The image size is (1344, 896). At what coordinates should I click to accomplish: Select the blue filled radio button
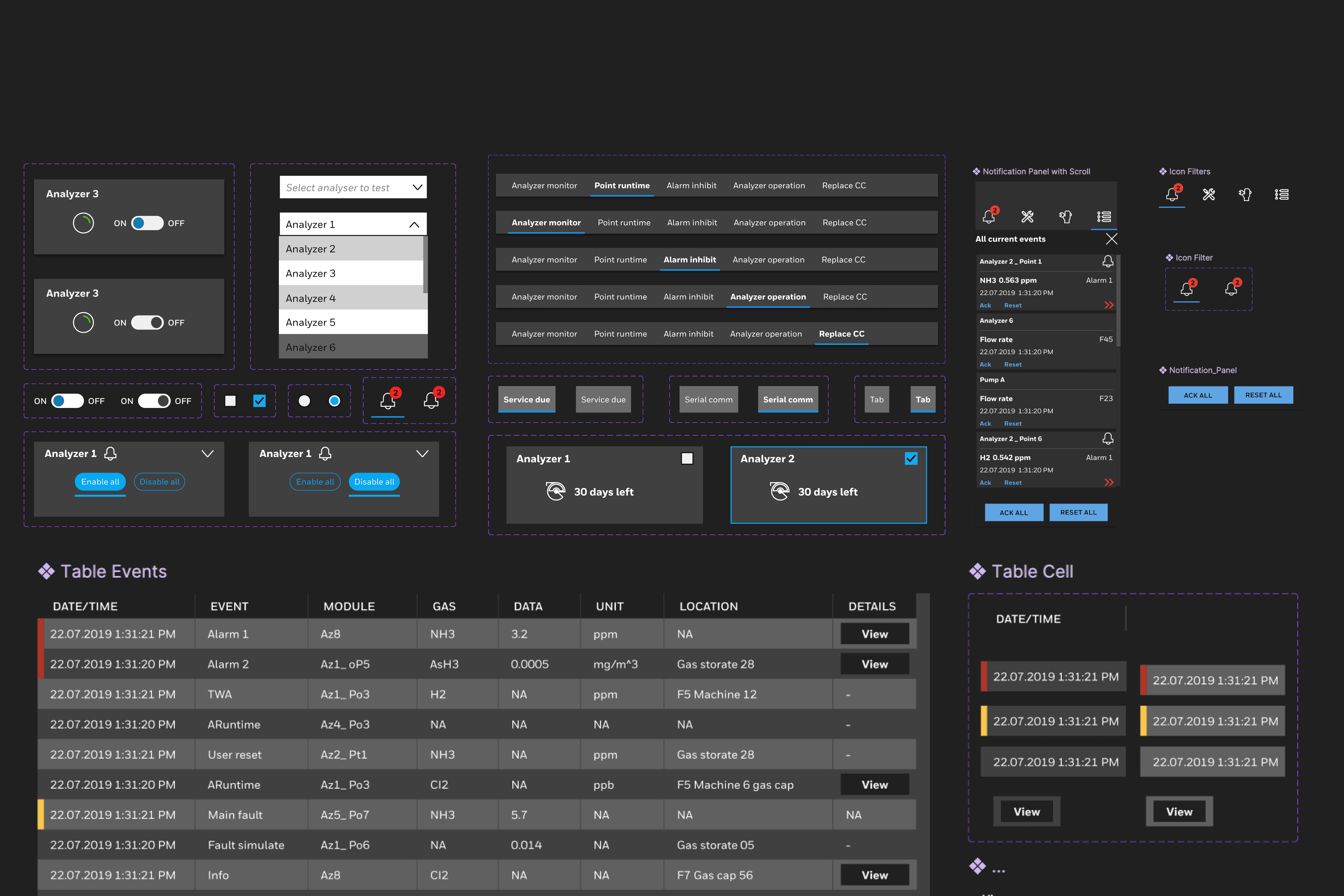(334, 401)
